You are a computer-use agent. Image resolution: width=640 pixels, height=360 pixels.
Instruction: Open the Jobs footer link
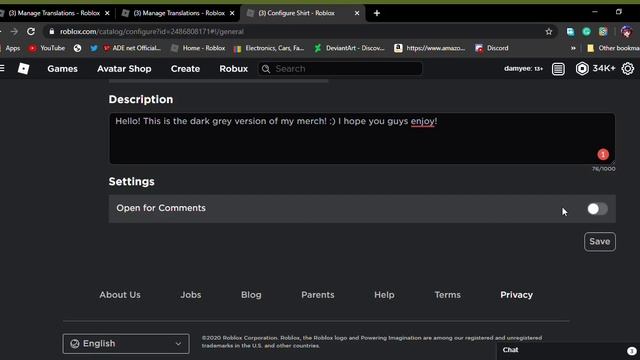tap(191, 295)
